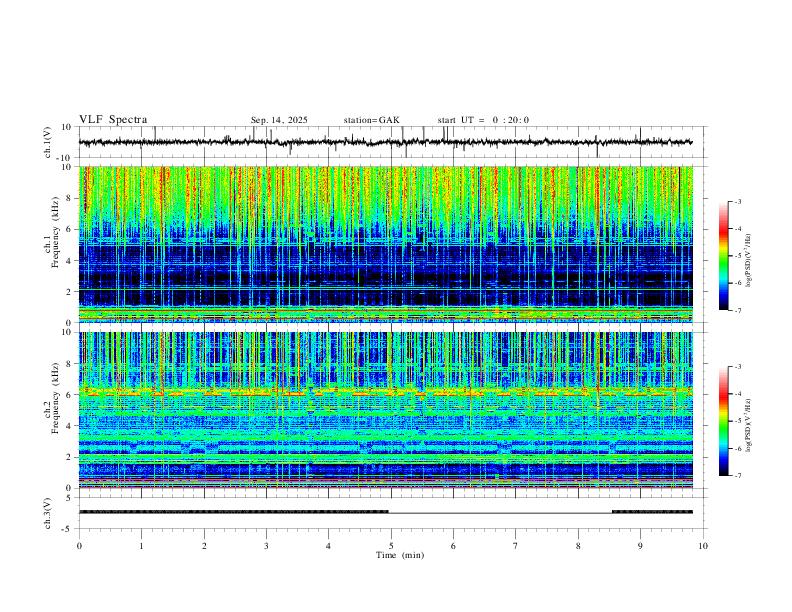Click the "-4" label on ch.2 colorbar

737,394
